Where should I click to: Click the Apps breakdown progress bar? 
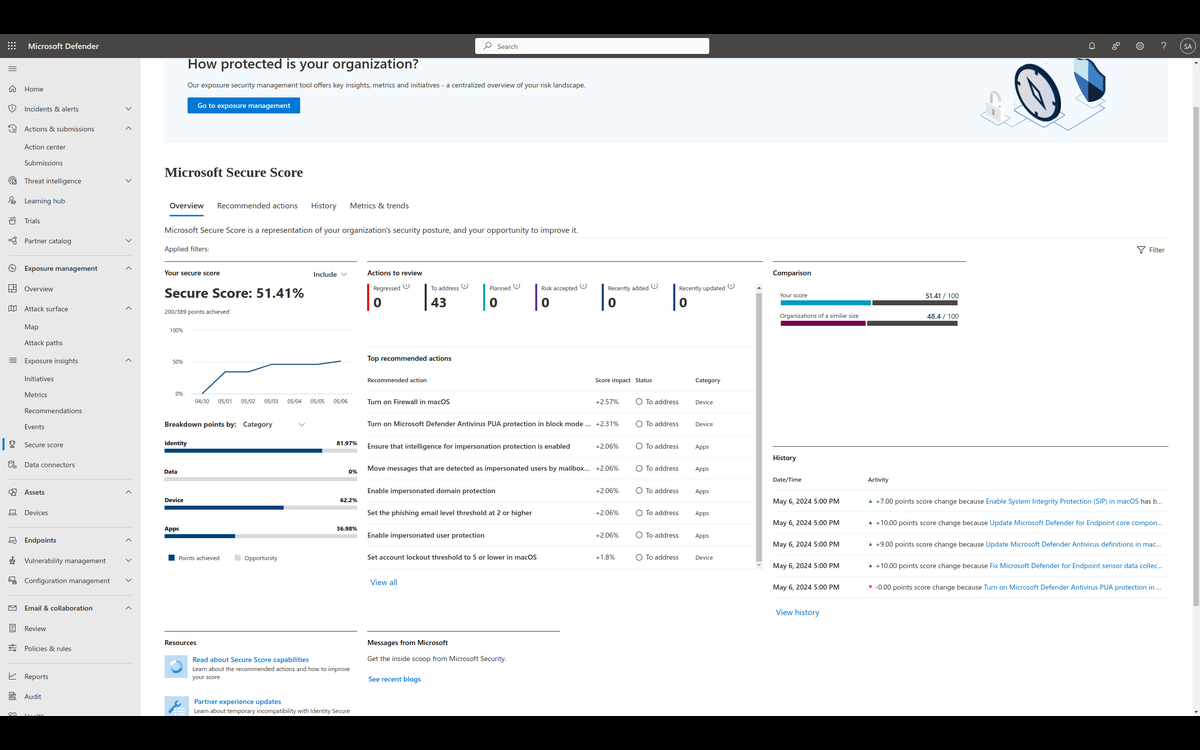pyautogui.click(x=260, y=536)
